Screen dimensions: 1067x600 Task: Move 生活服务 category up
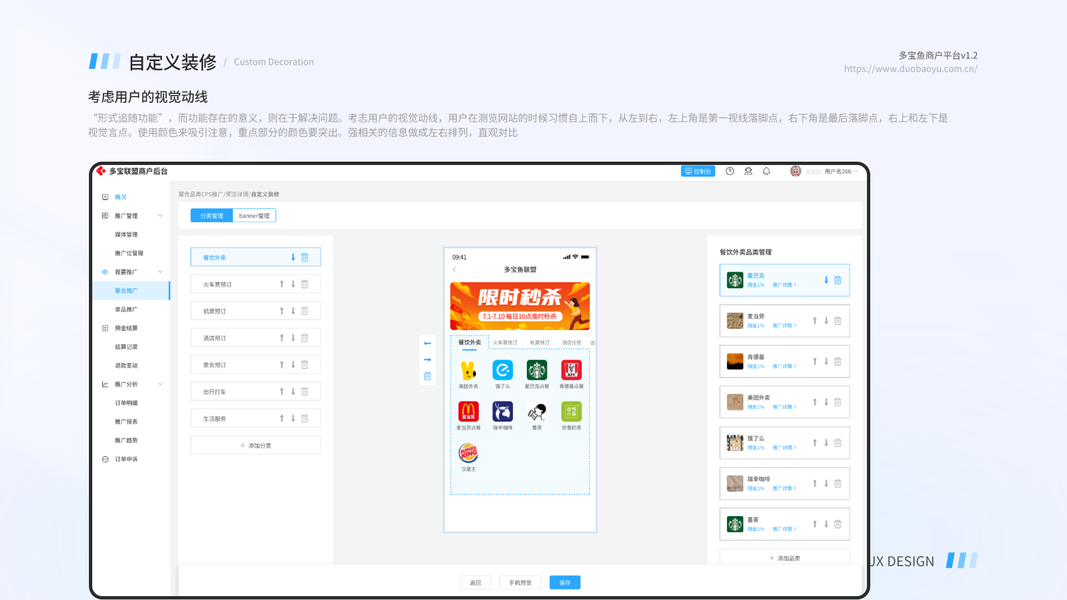click(282, 418)
